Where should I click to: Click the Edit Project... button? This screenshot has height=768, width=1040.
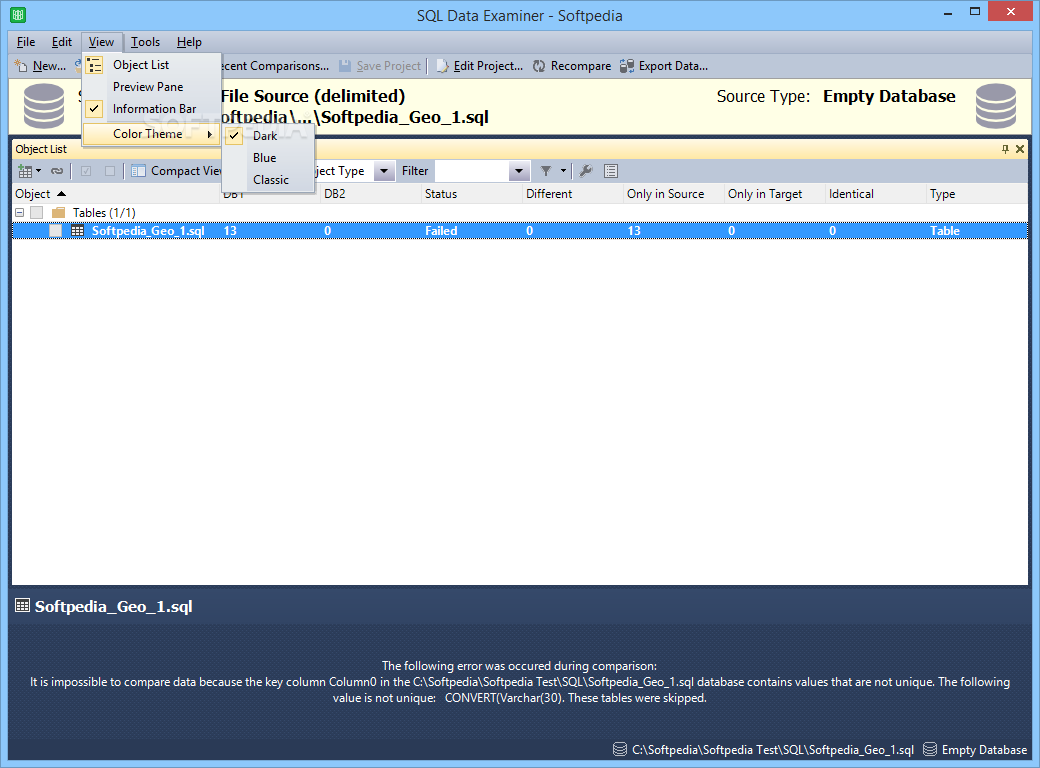(480, 66)
